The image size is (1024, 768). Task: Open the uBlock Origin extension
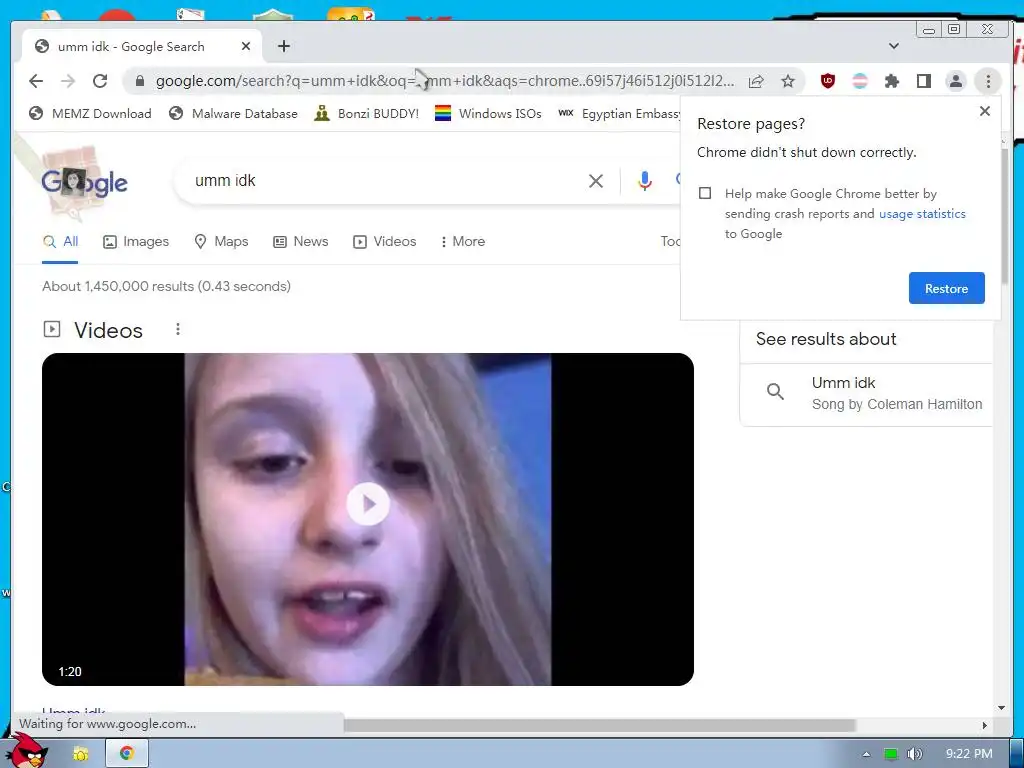click(827, 81)
